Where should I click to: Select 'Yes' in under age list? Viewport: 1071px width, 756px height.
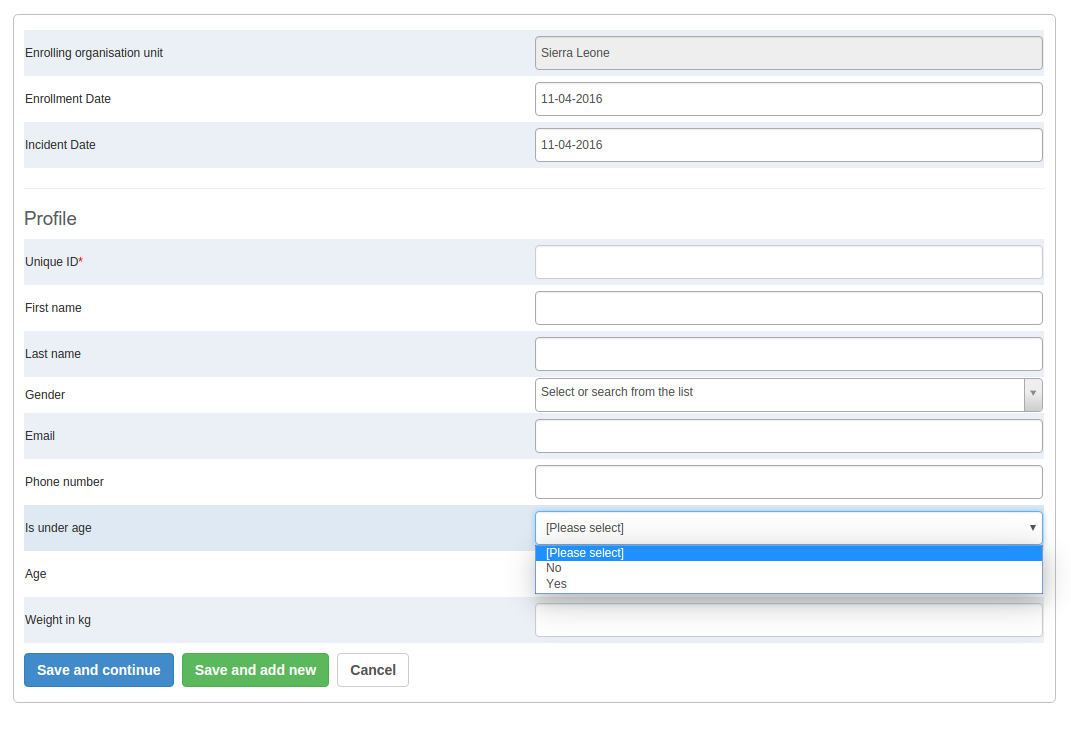[x=556, y=584]
